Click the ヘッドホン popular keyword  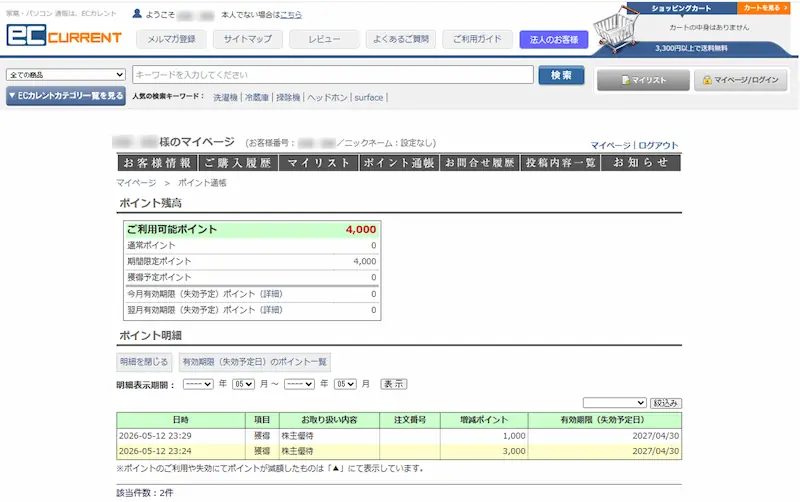pyautogui.click(x=327, y=97)
